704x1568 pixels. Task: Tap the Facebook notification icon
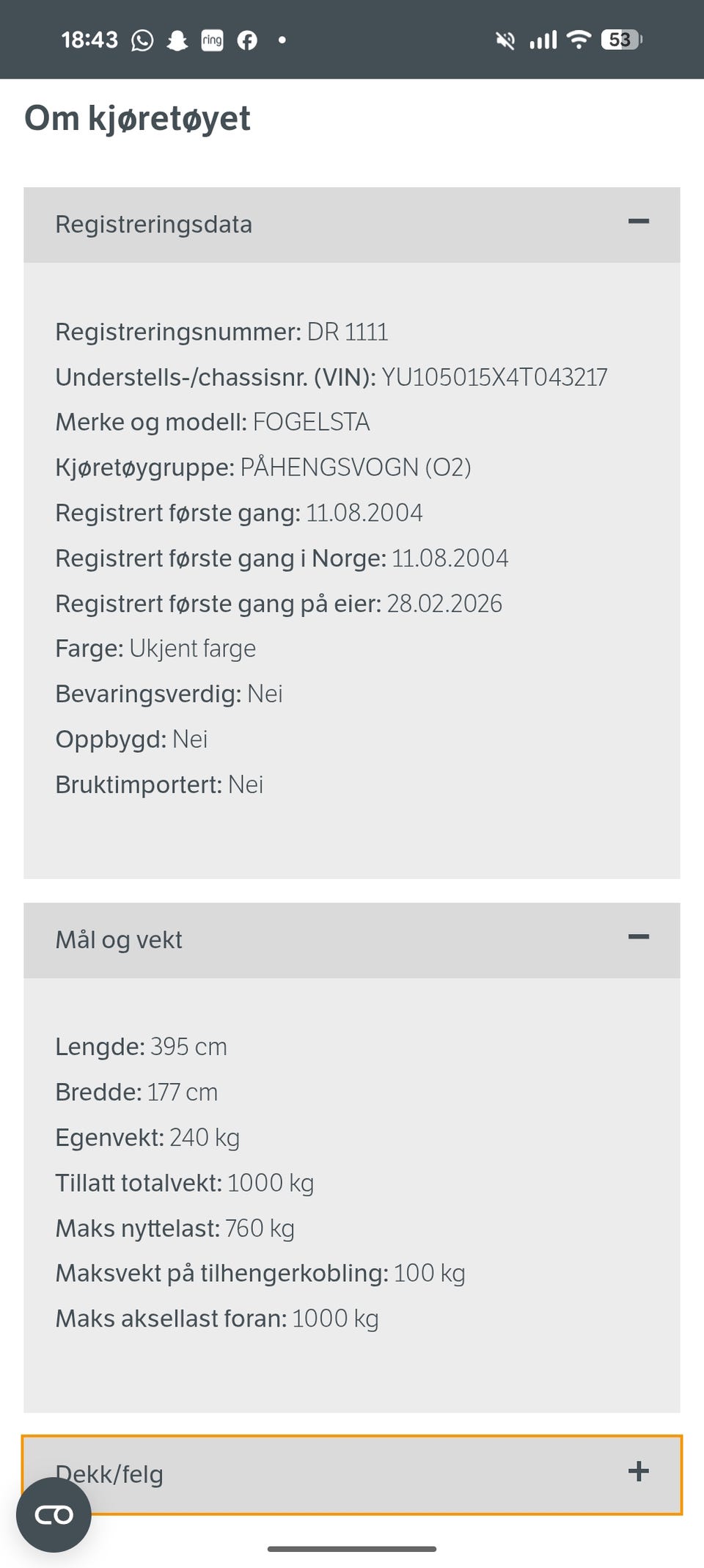pos(247,40)
